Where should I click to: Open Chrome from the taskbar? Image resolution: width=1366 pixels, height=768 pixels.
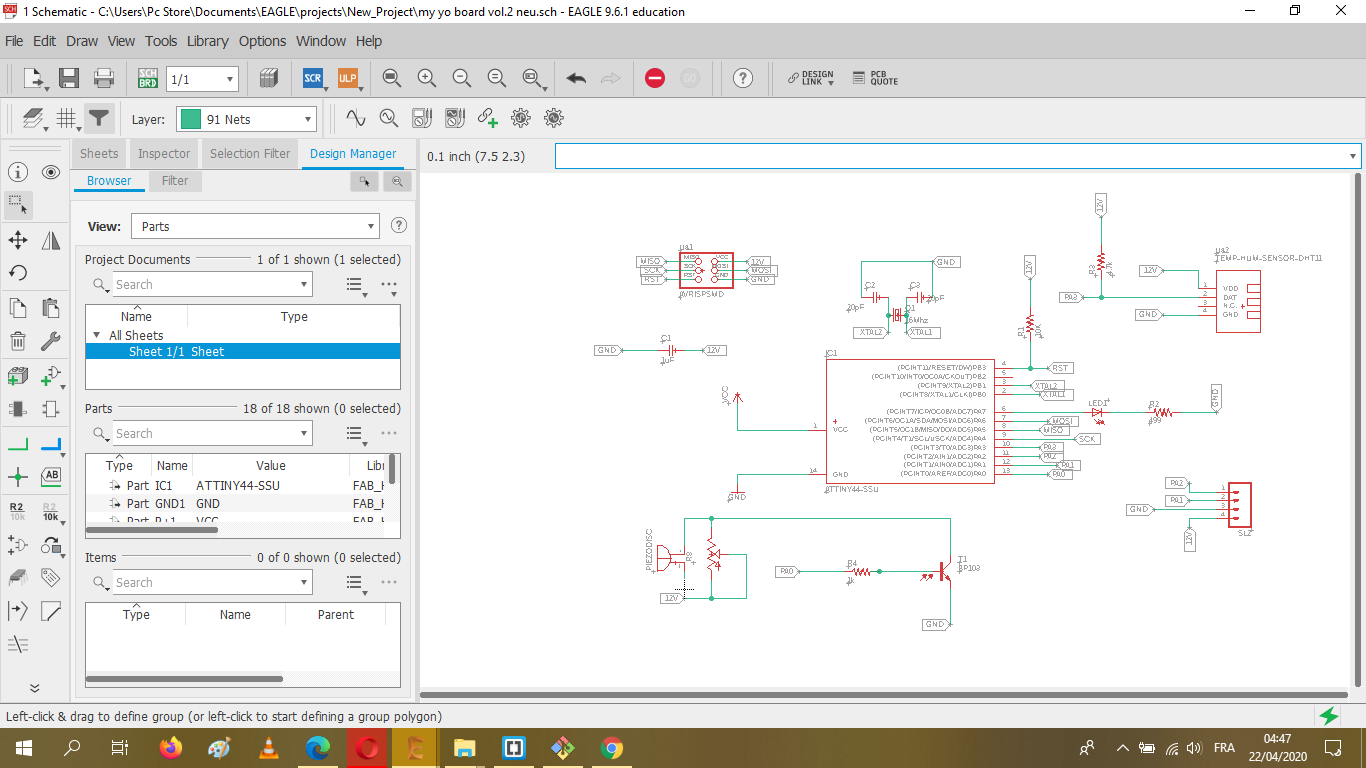612,748
